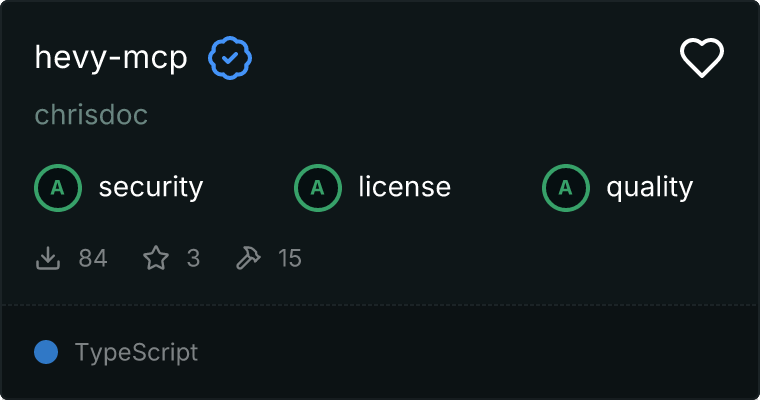Viewport: 760px width, 400px height.
Task: Click the blue TypeScript color dot
Action: 46,352
